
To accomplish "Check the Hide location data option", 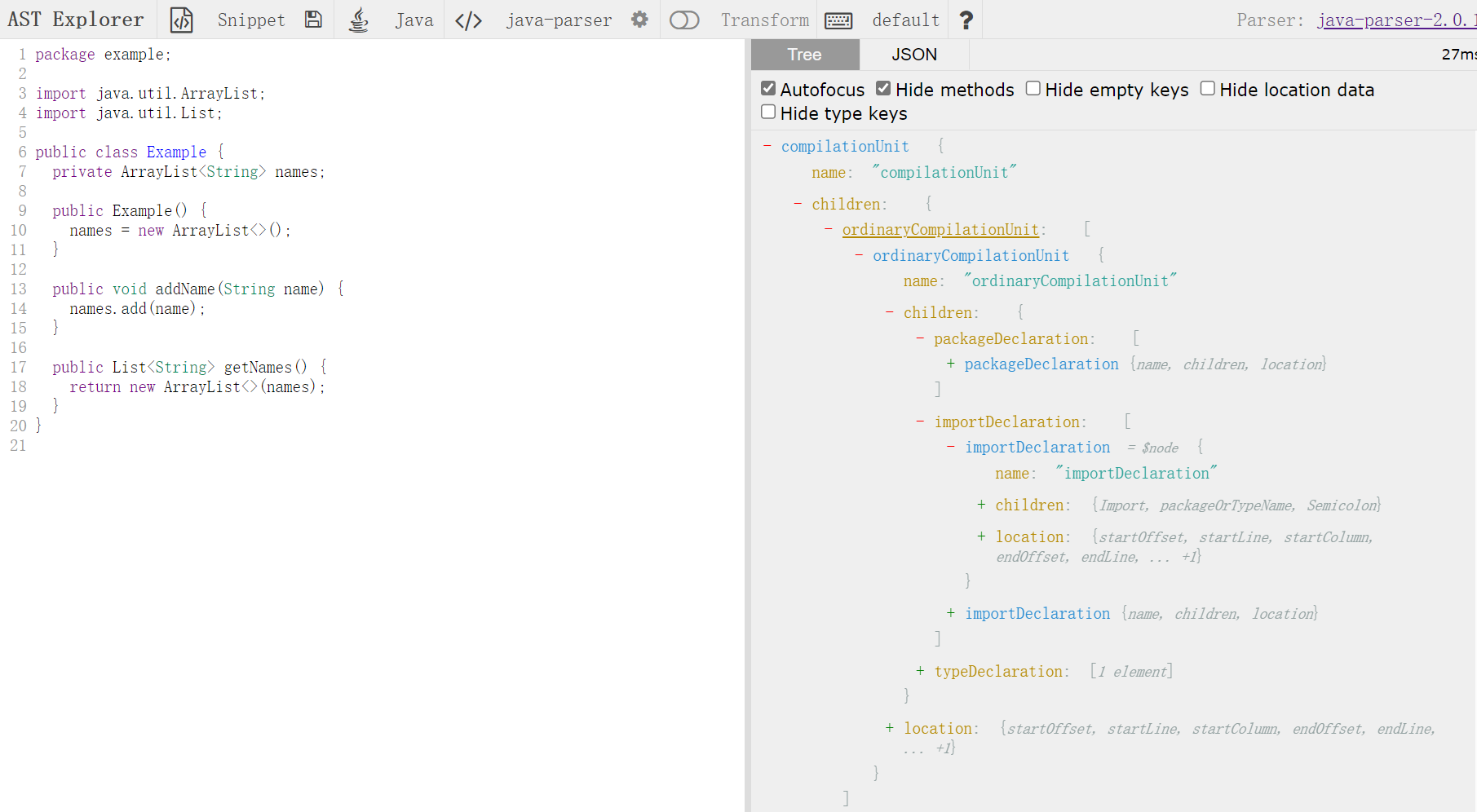I will click(x=1208, y=89).
